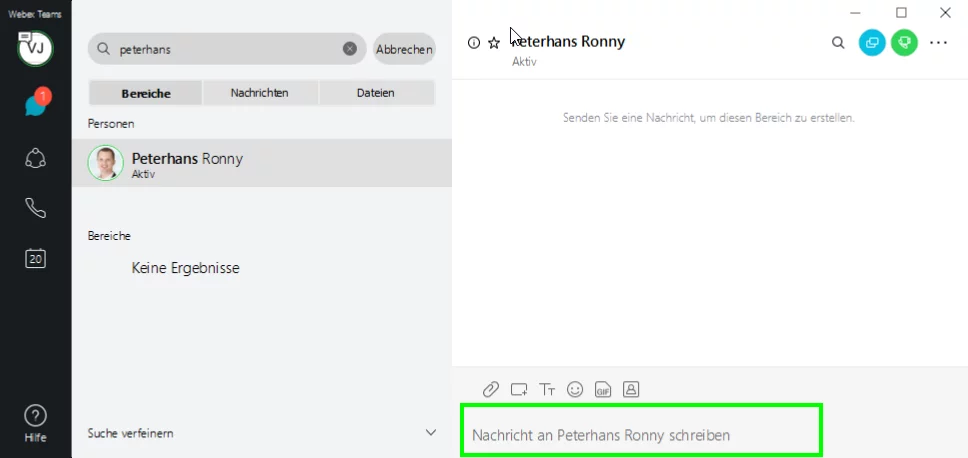Expand the Suche verfeinern chevron
The height and width of the screenshot is (458, 968).
click(431, 433)
